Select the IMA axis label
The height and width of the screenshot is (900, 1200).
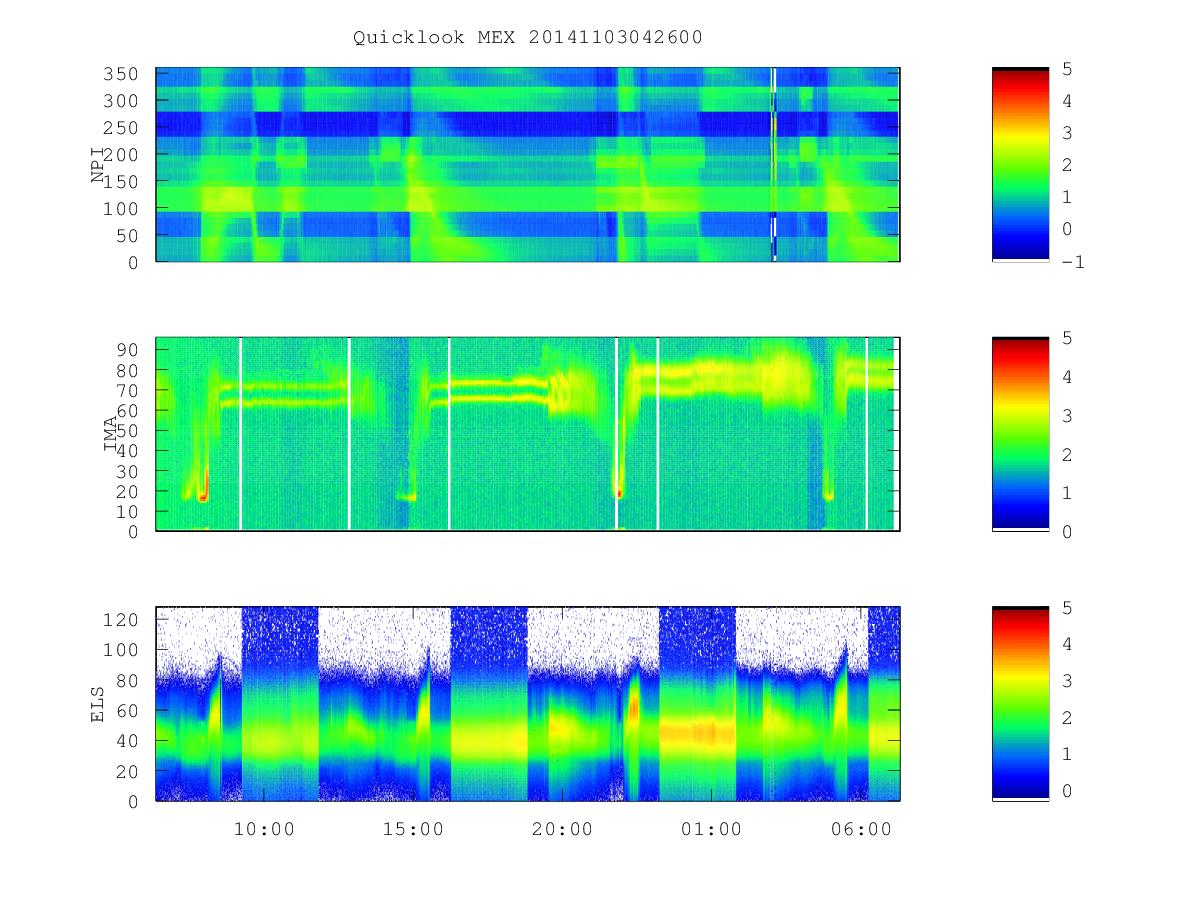pos(110,434)
